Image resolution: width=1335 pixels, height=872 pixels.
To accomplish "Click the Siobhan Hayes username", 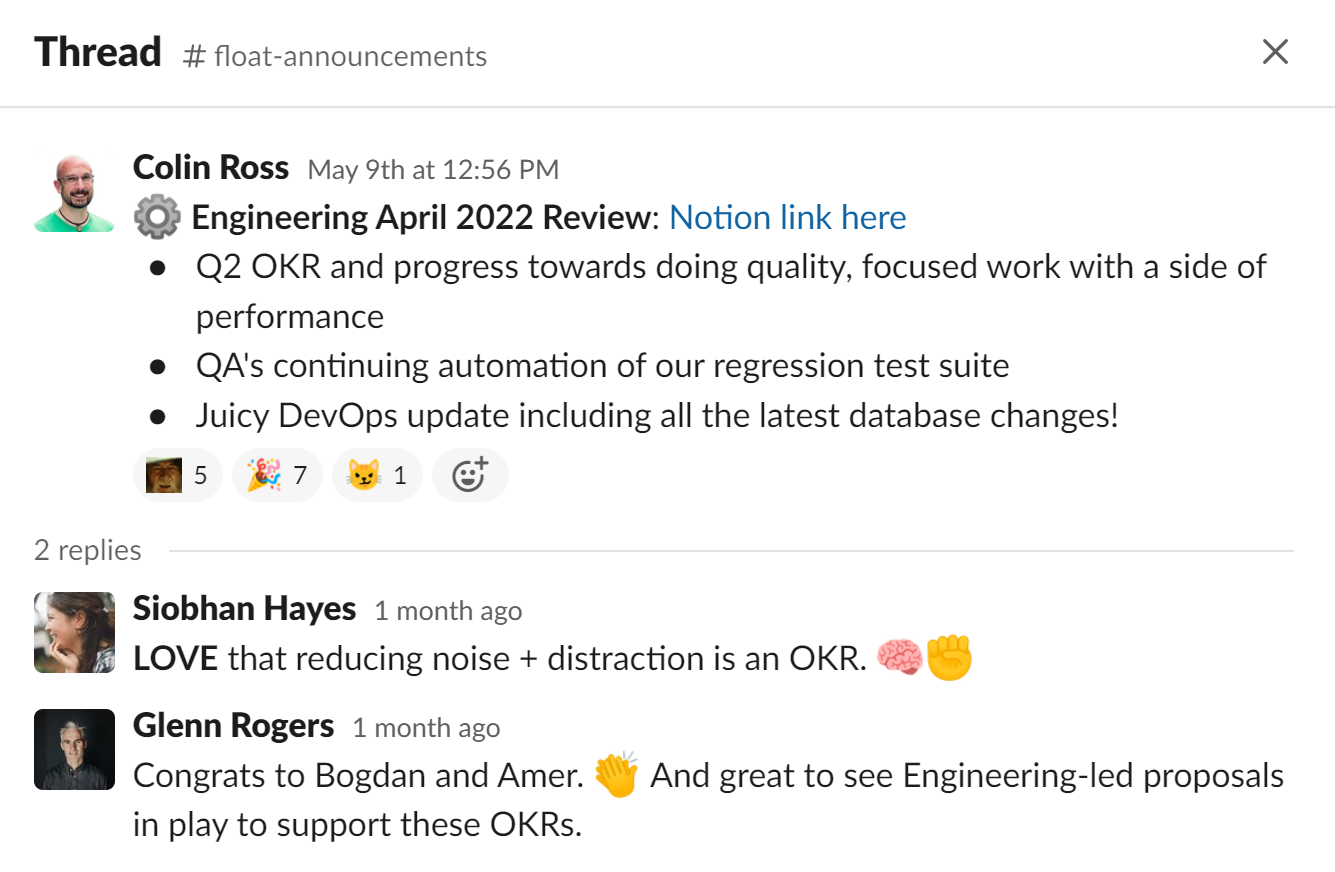I will pos(244,608).
